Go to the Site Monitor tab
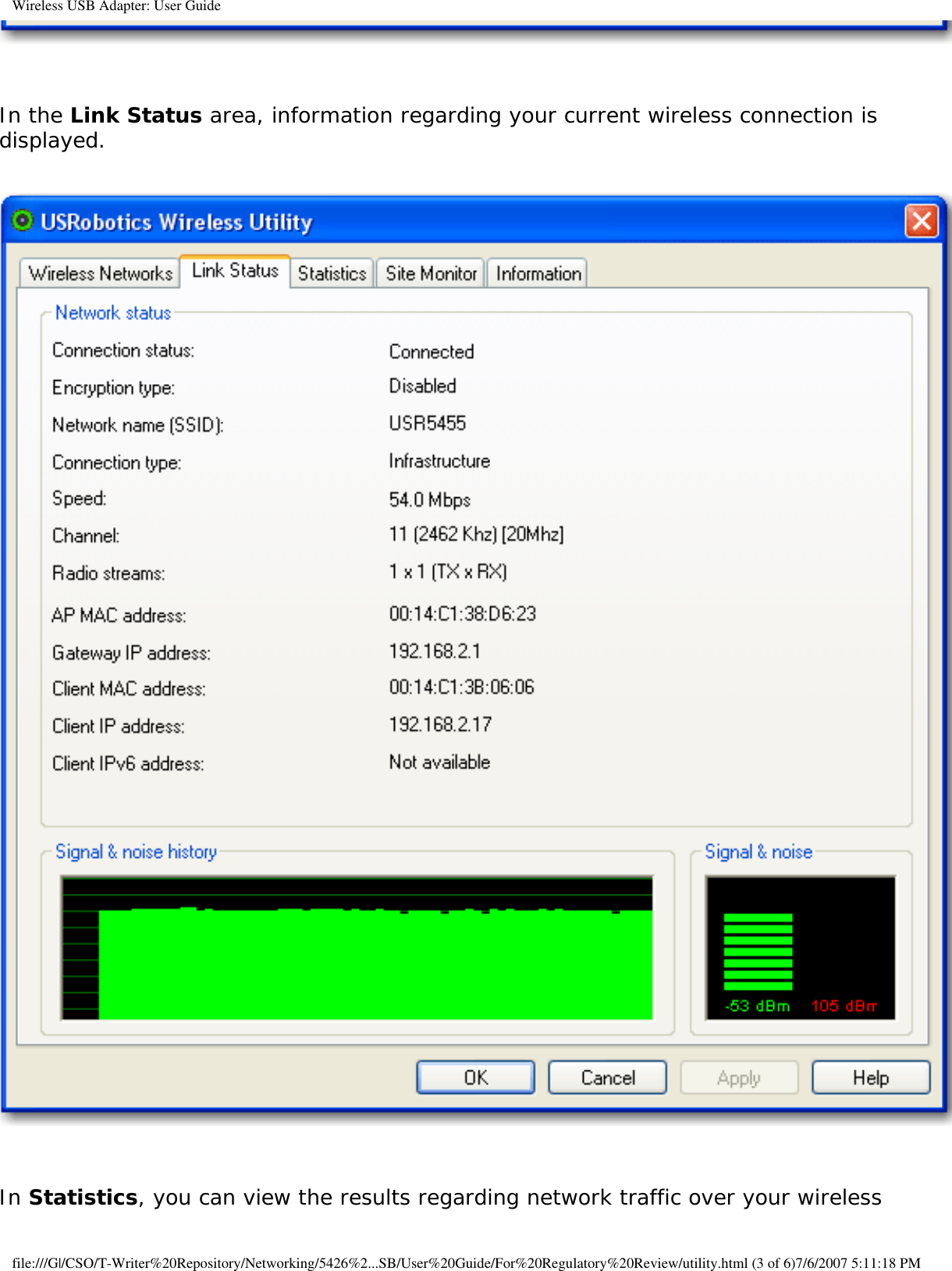The image size is (952, 1271). (431, 273)
